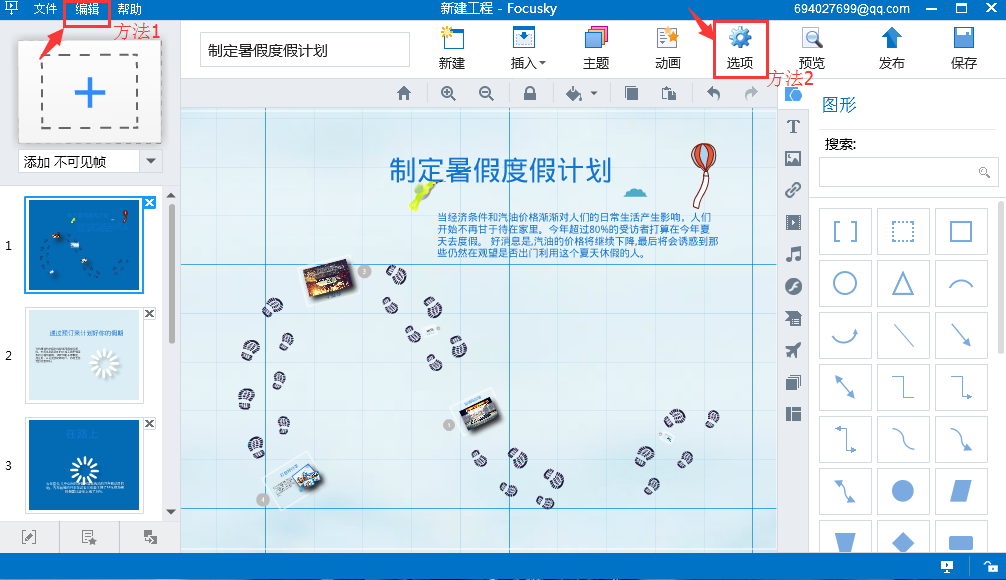Click the list-with-star icon bottom left
The image size is (1006, 580).
89,537
